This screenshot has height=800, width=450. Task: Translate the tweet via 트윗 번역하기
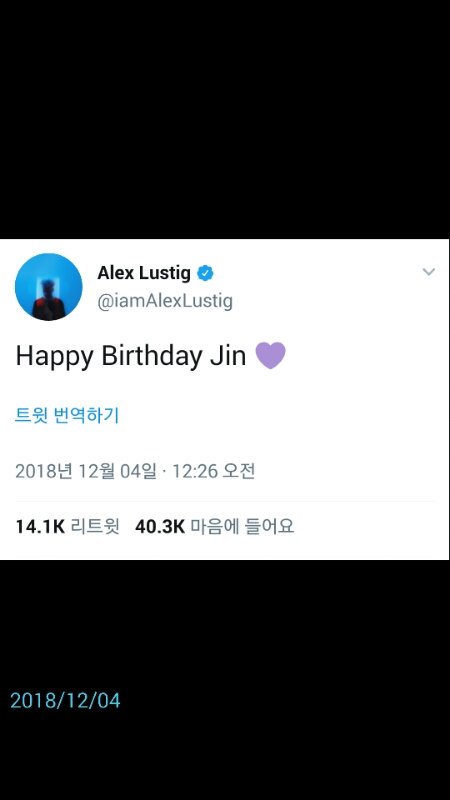pos(67,415)
